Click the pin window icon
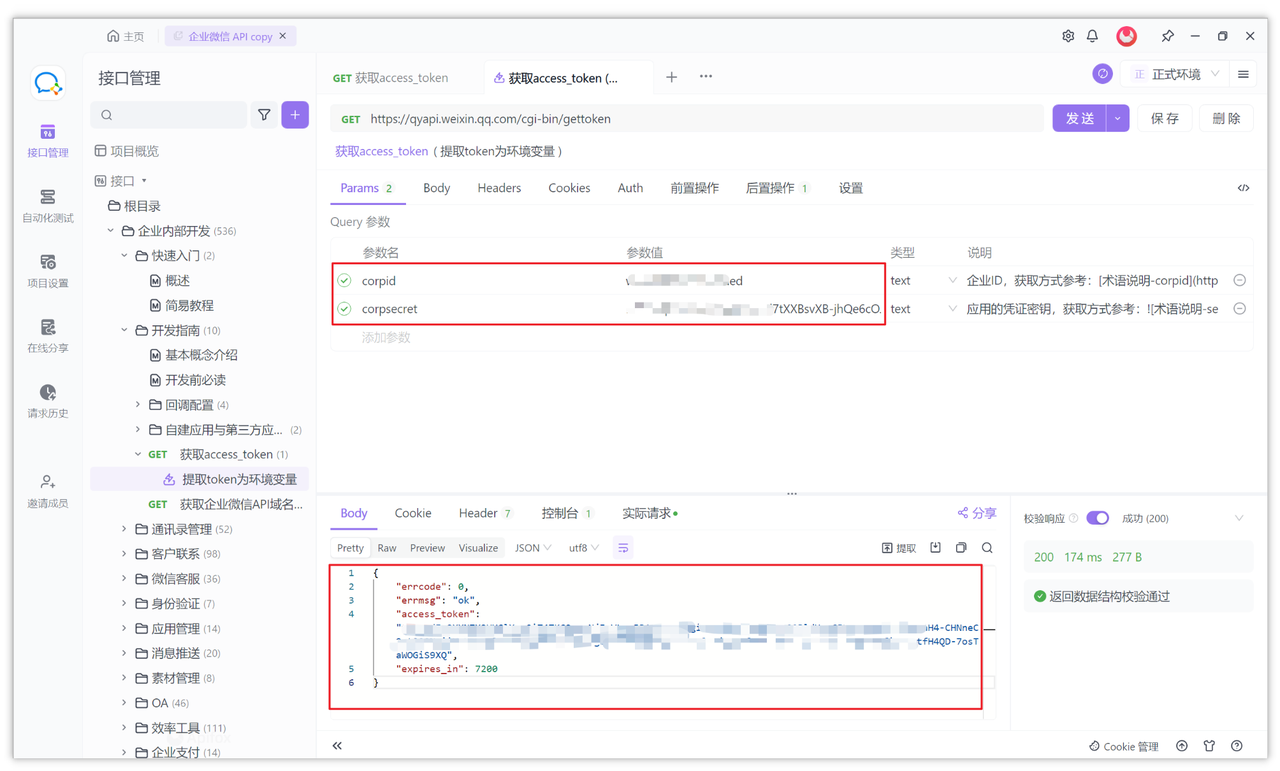Viewport: 1280px width, 771px height. pos(1167,36)
